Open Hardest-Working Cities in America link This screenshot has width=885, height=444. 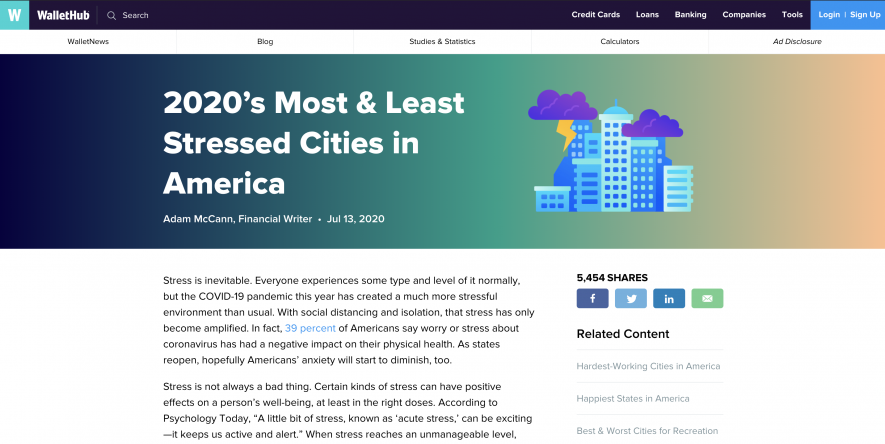[x=648, y=366]
